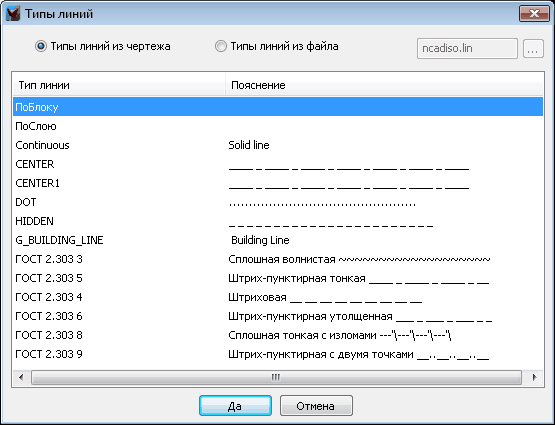
Task: Click the Отмена cancel button
Action: coord(316,406)
